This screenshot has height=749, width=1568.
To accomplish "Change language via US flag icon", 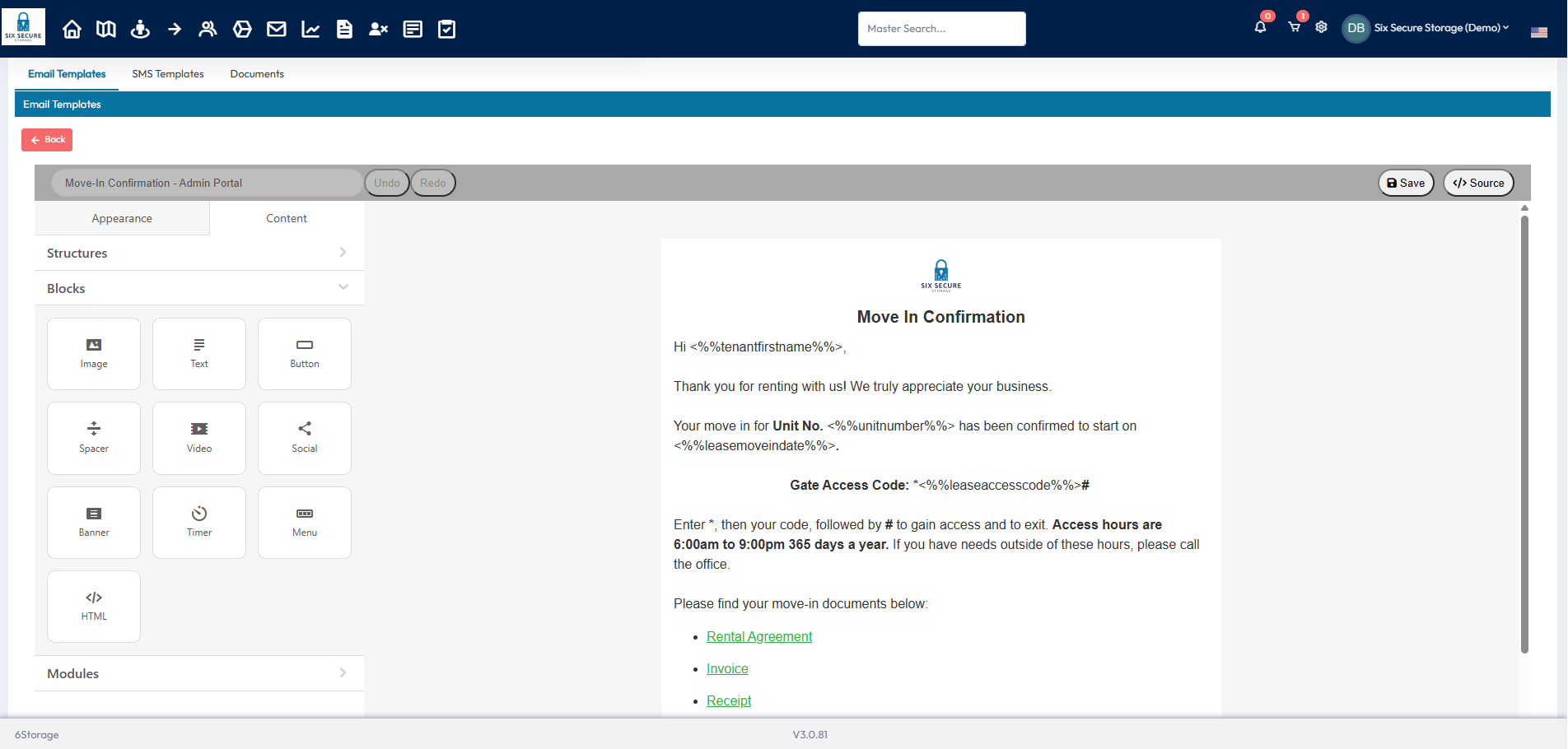I will pyautogui.click(x=1538, y=32).
